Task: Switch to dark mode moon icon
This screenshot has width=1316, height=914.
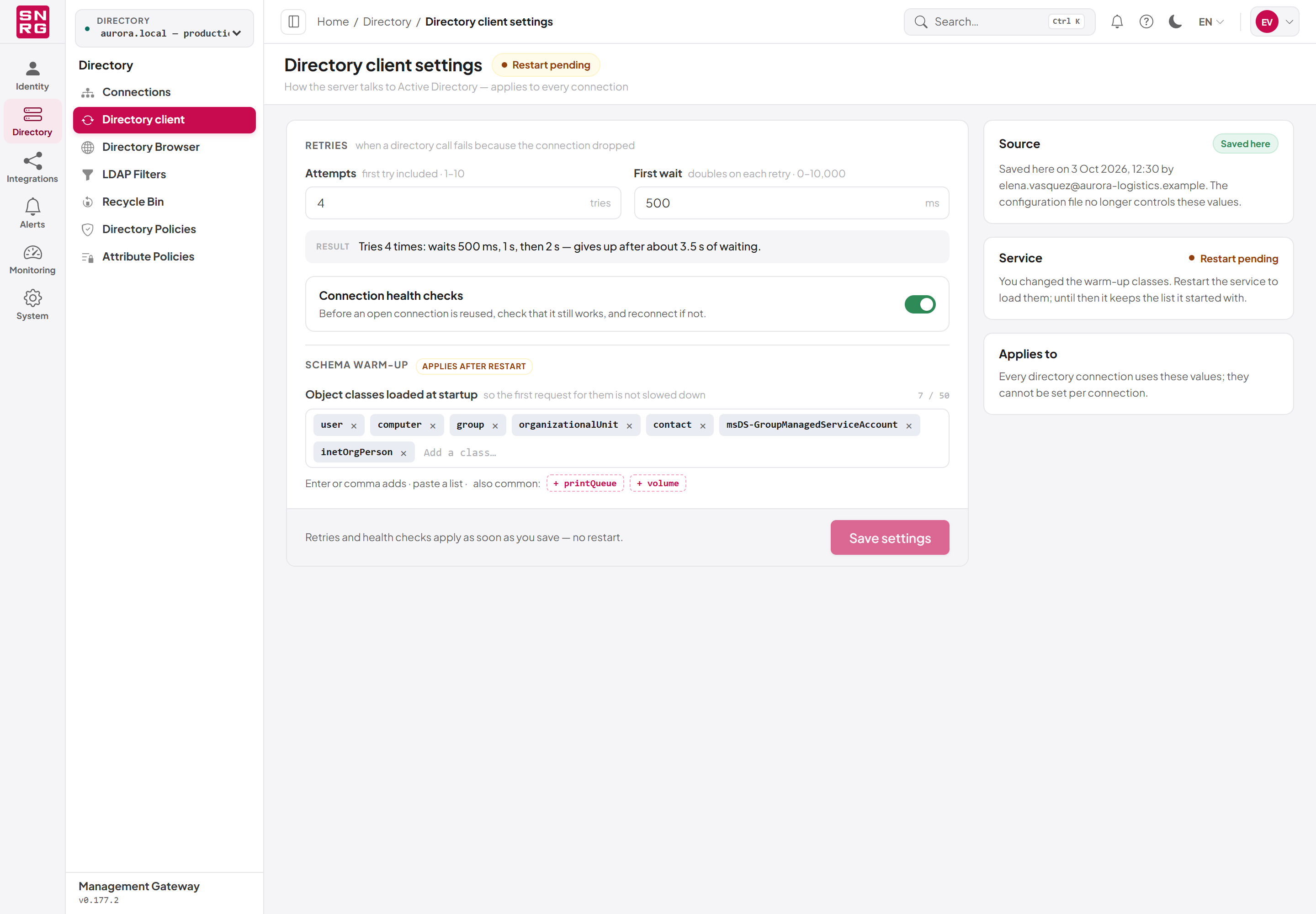Action: pos(1175,22)
